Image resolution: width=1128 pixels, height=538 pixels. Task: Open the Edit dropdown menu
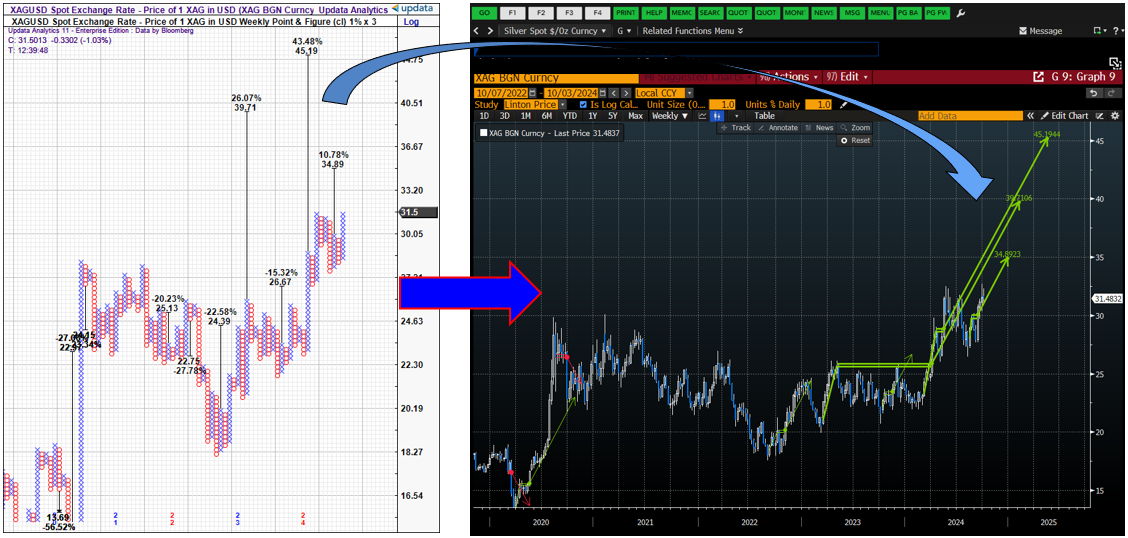[847, 77]
